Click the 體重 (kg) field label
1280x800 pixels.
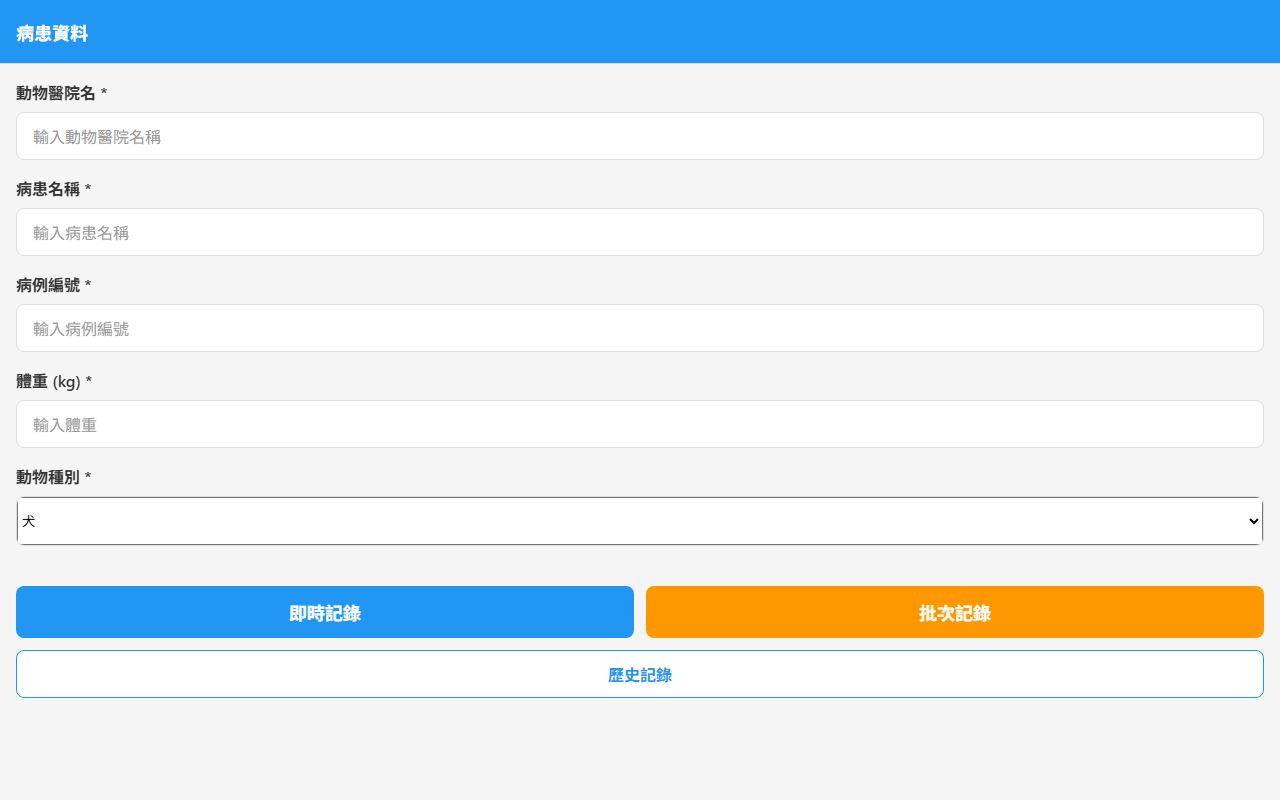tap(54, 381)
